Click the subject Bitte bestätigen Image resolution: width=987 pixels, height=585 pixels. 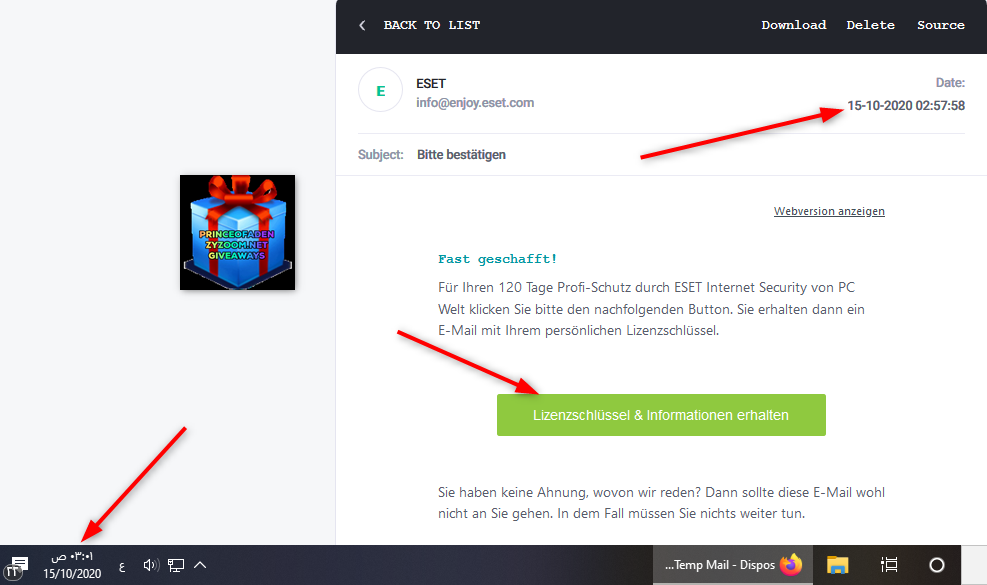click(461, 154)
